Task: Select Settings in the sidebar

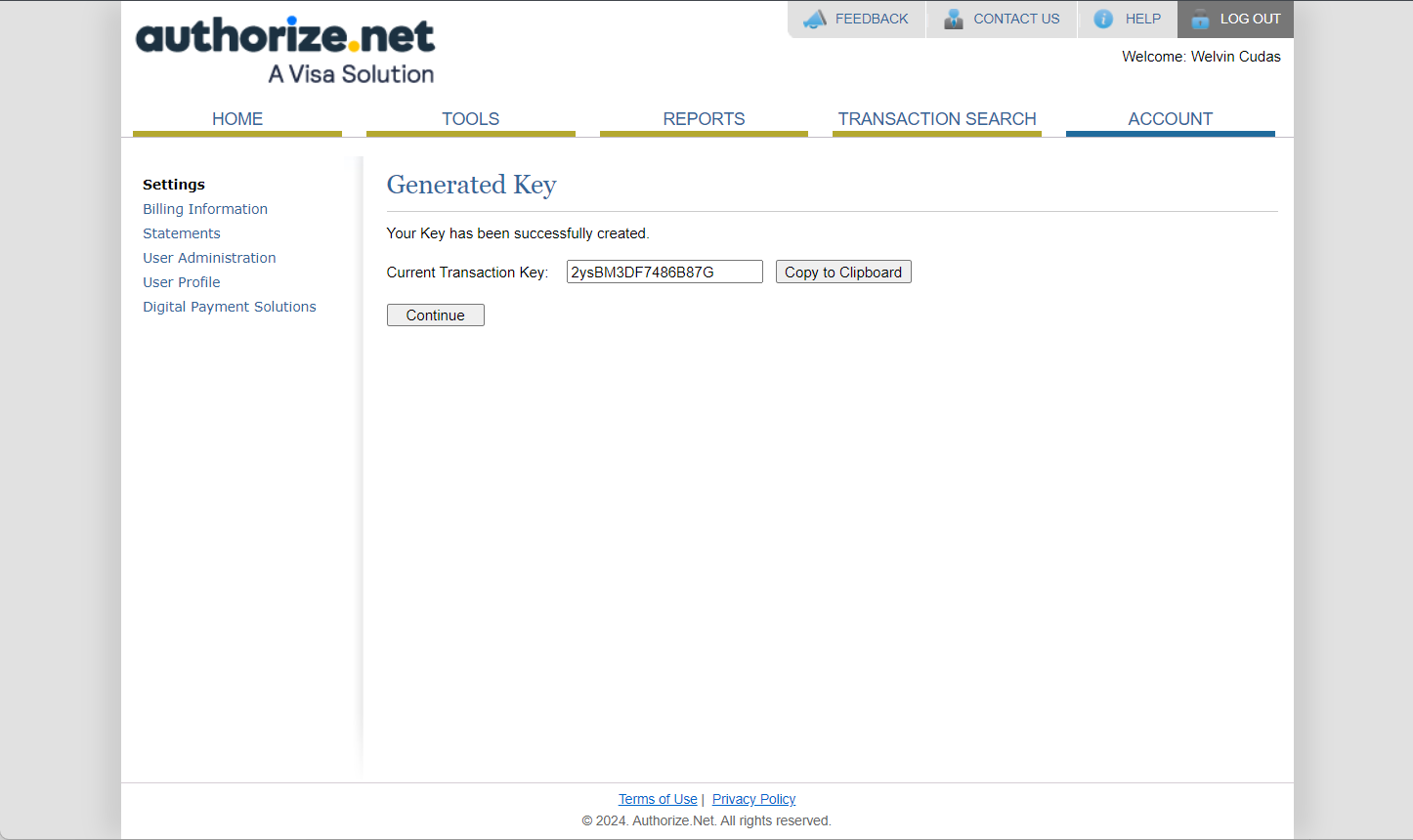Action: coord(174,185)
